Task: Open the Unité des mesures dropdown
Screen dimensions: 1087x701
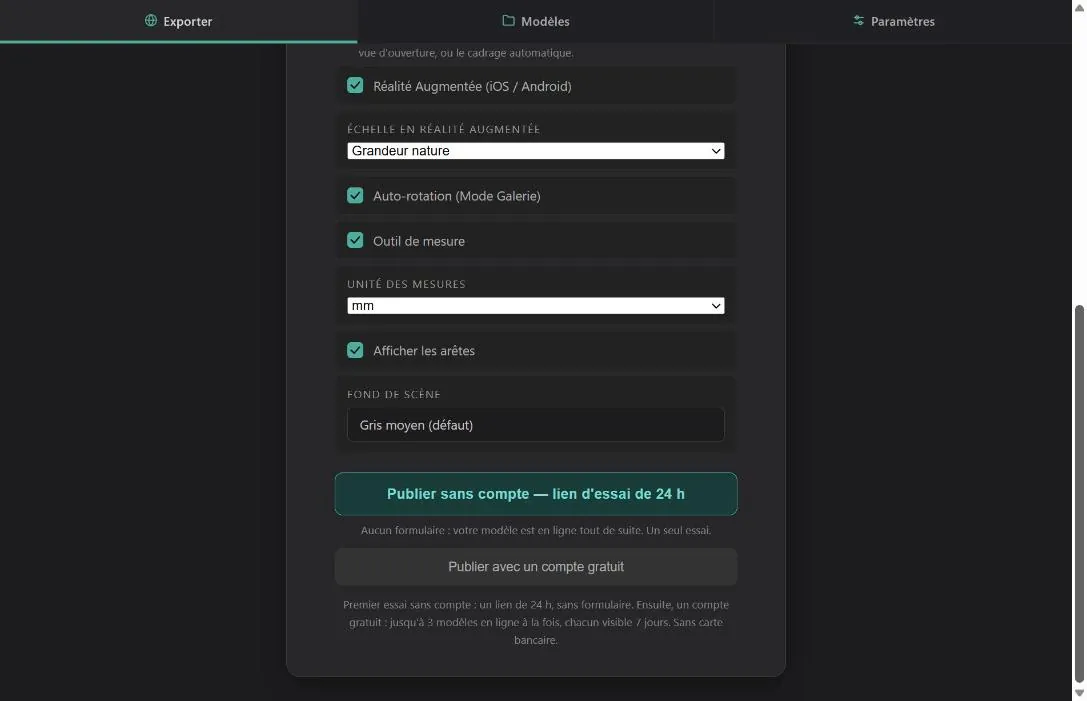Action: (x=536, y=306)
